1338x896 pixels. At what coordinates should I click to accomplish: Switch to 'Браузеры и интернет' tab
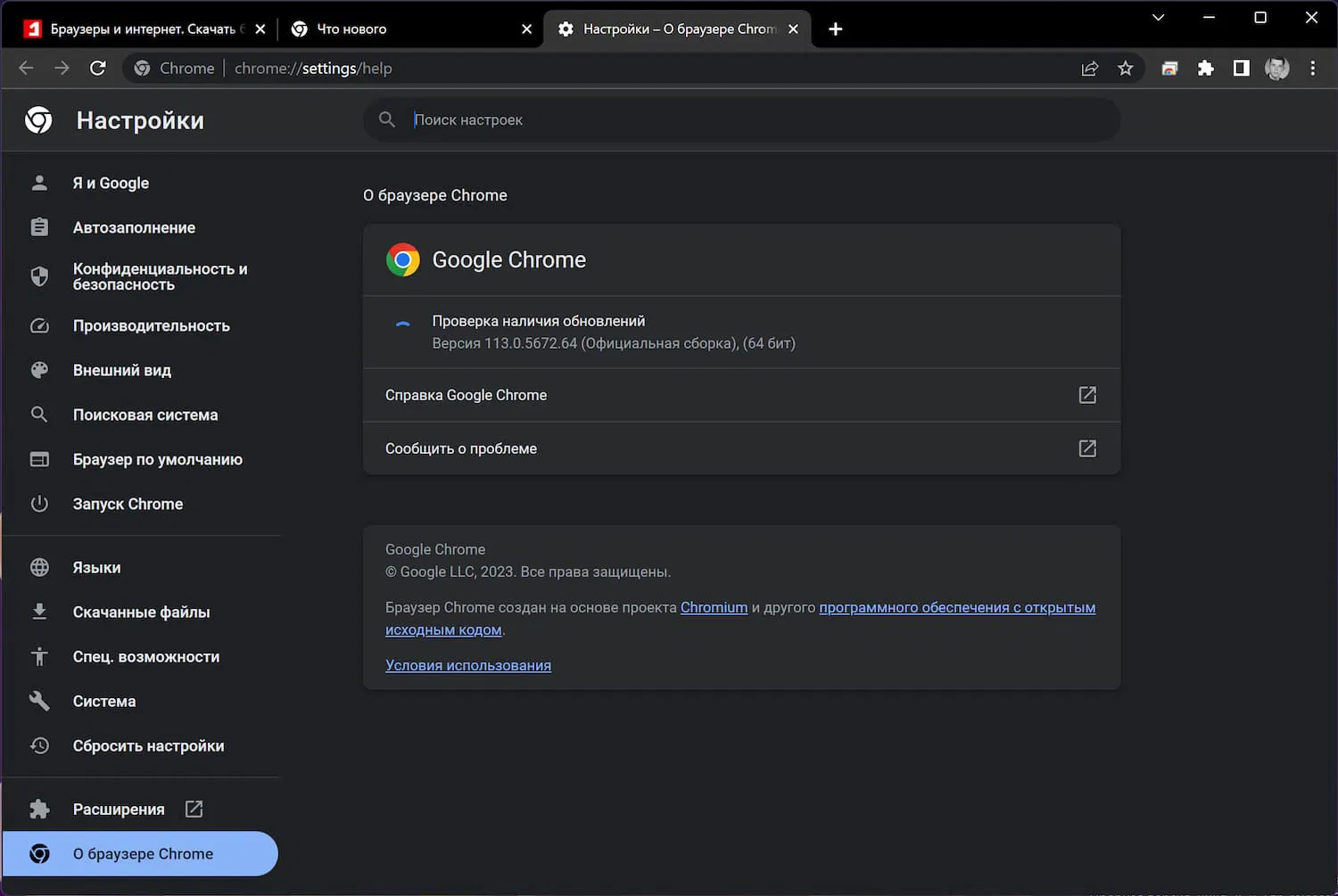click(x=134, y=29)
